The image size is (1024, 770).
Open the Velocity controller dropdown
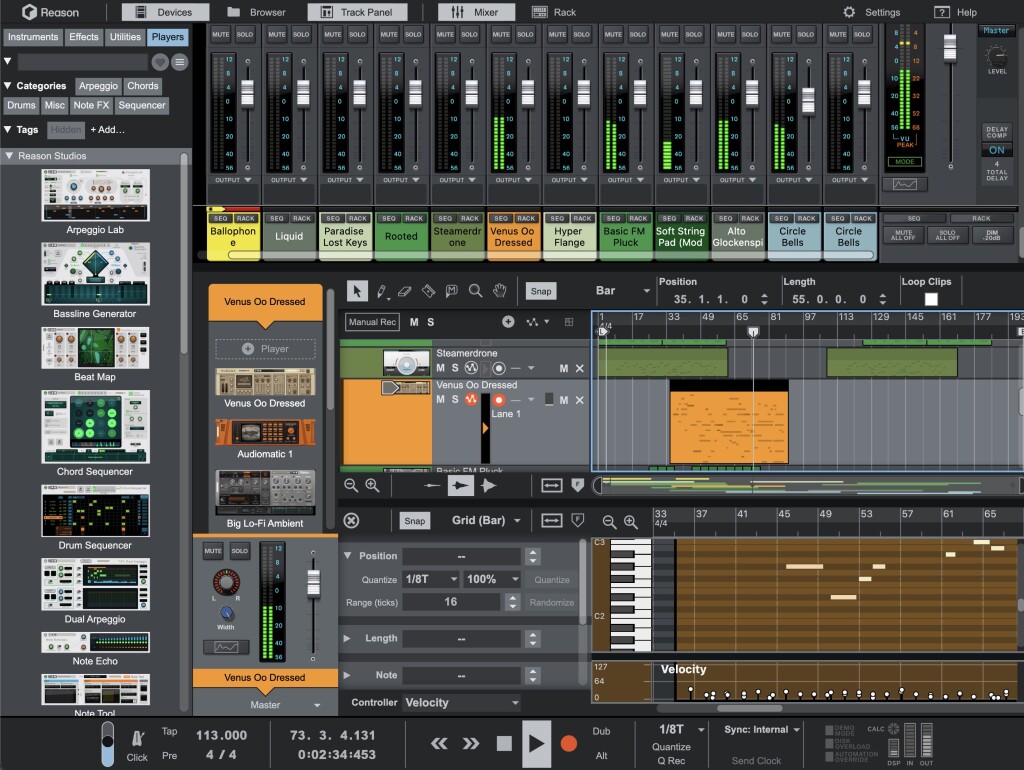click(462, 703)
